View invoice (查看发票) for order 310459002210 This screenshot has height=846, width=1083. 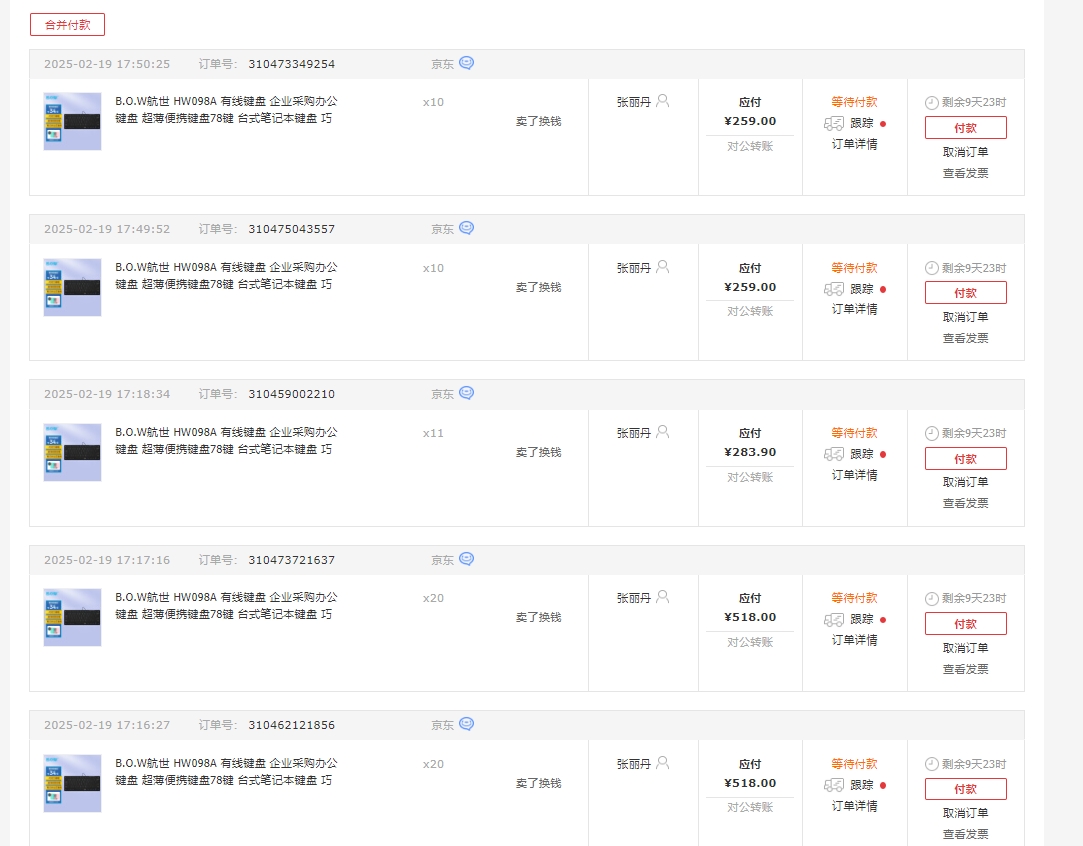966,503
